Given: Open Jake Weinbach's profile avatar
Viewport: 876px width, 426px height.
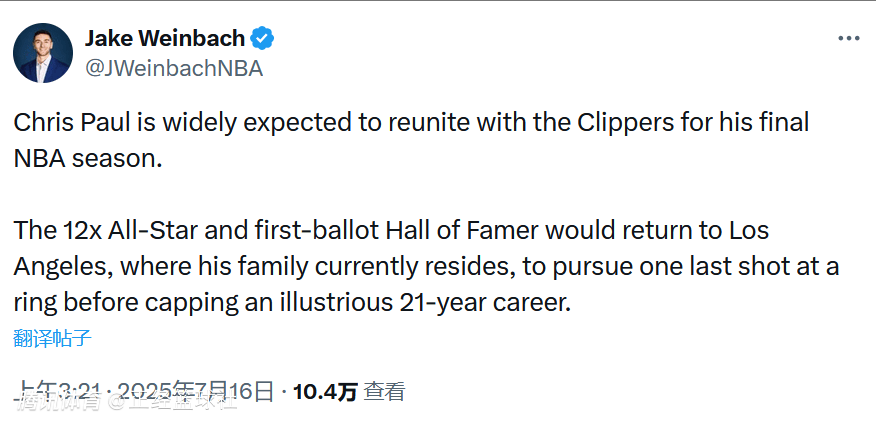Looking at the screenshot, I should click(43, 53).
